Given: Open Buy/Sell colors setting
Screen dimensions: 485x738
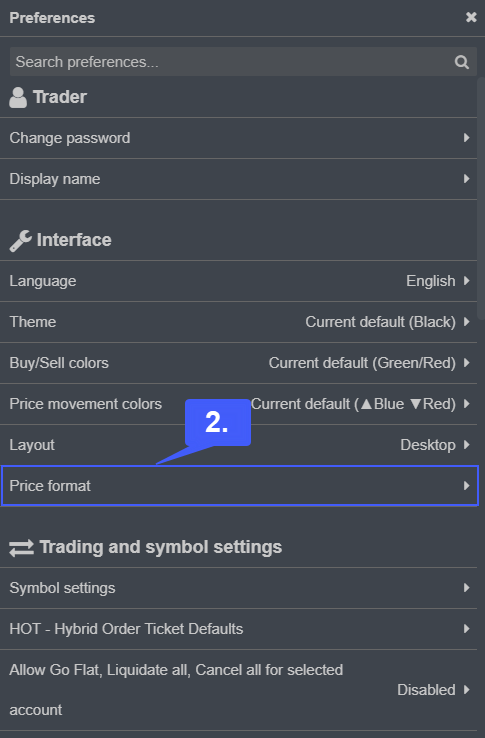Looking at the screenshot, I should coord(238,363).
